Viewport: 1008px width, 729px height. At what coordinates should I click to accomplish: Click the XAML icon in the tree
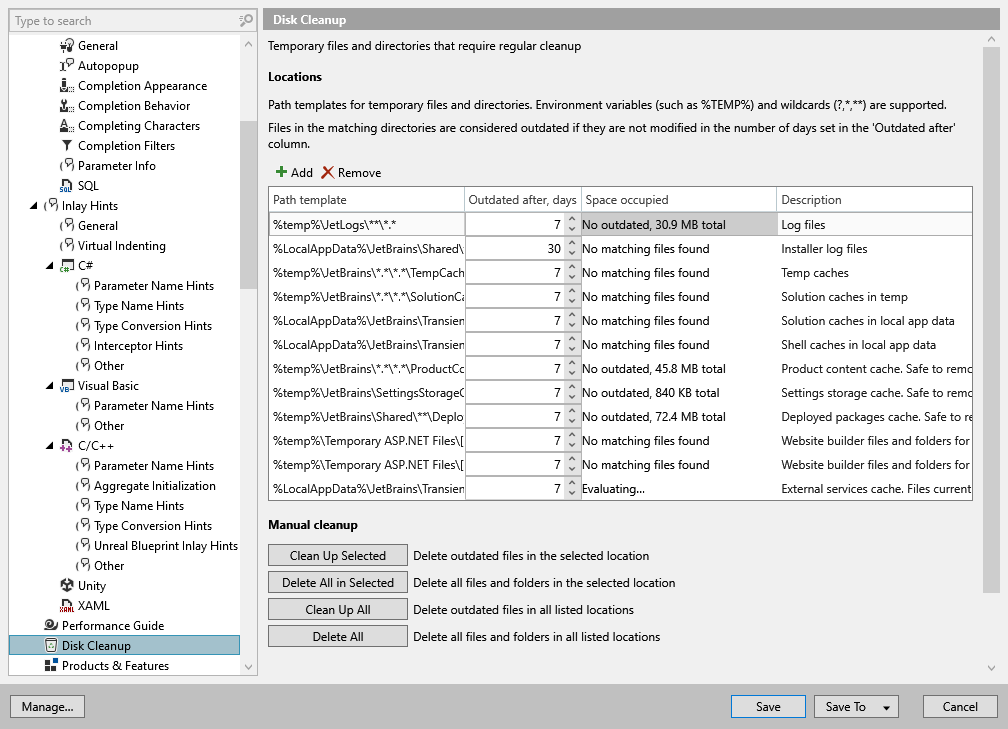67,606
